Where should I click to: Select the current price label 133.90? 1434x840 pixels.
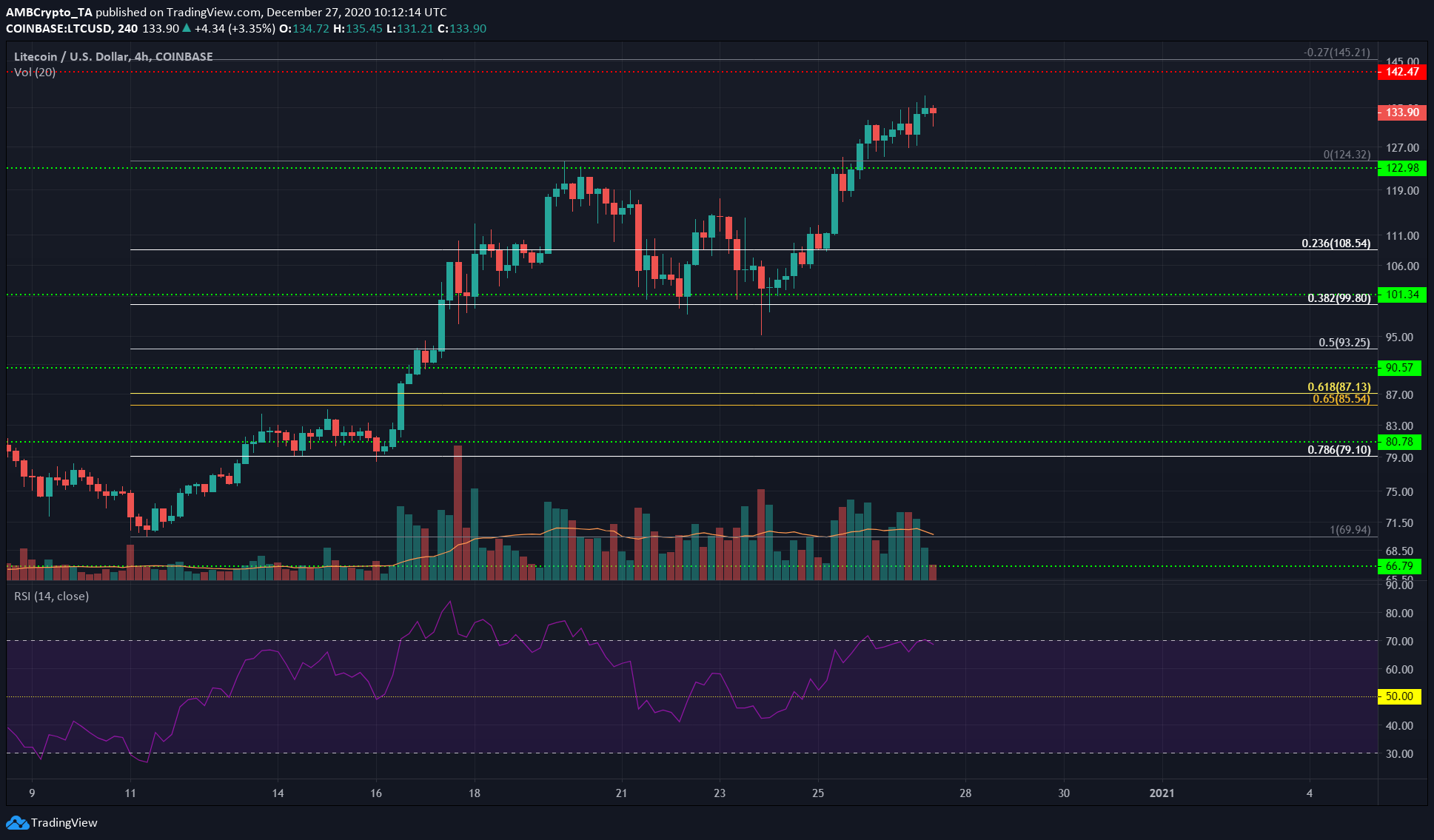point(1402,112)
